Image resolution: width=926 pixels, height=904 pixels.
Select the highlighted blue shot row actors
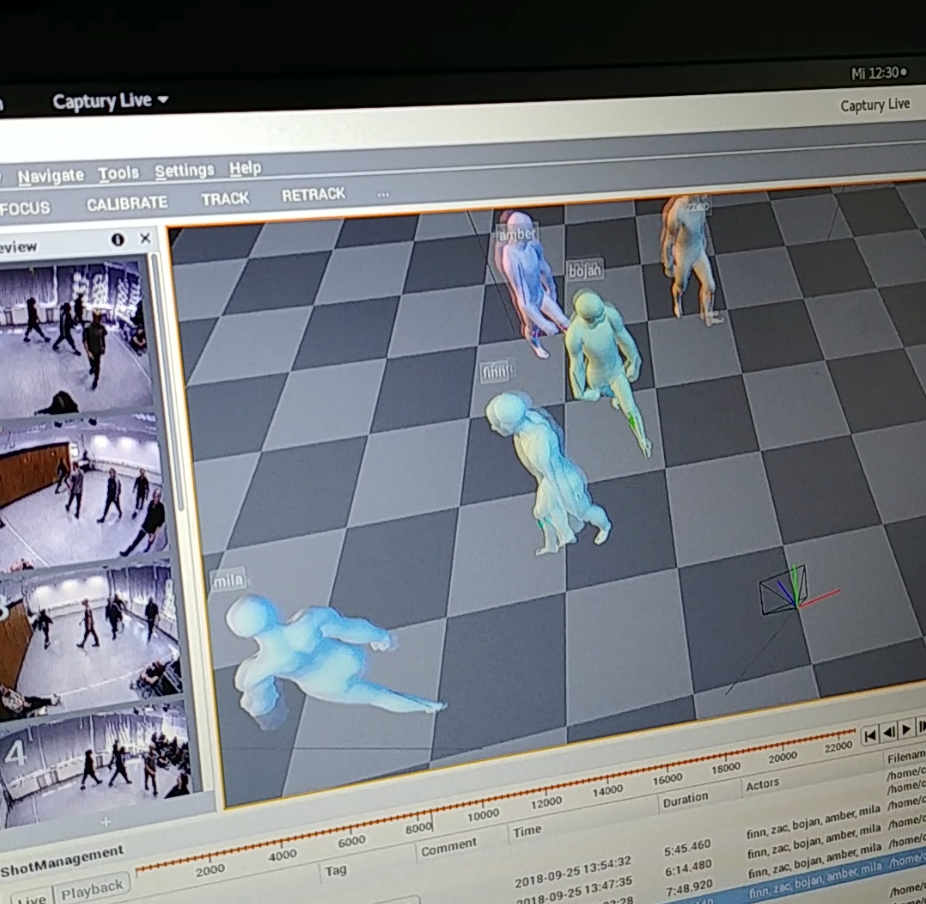pyautogui.click(x=815, y=880)
